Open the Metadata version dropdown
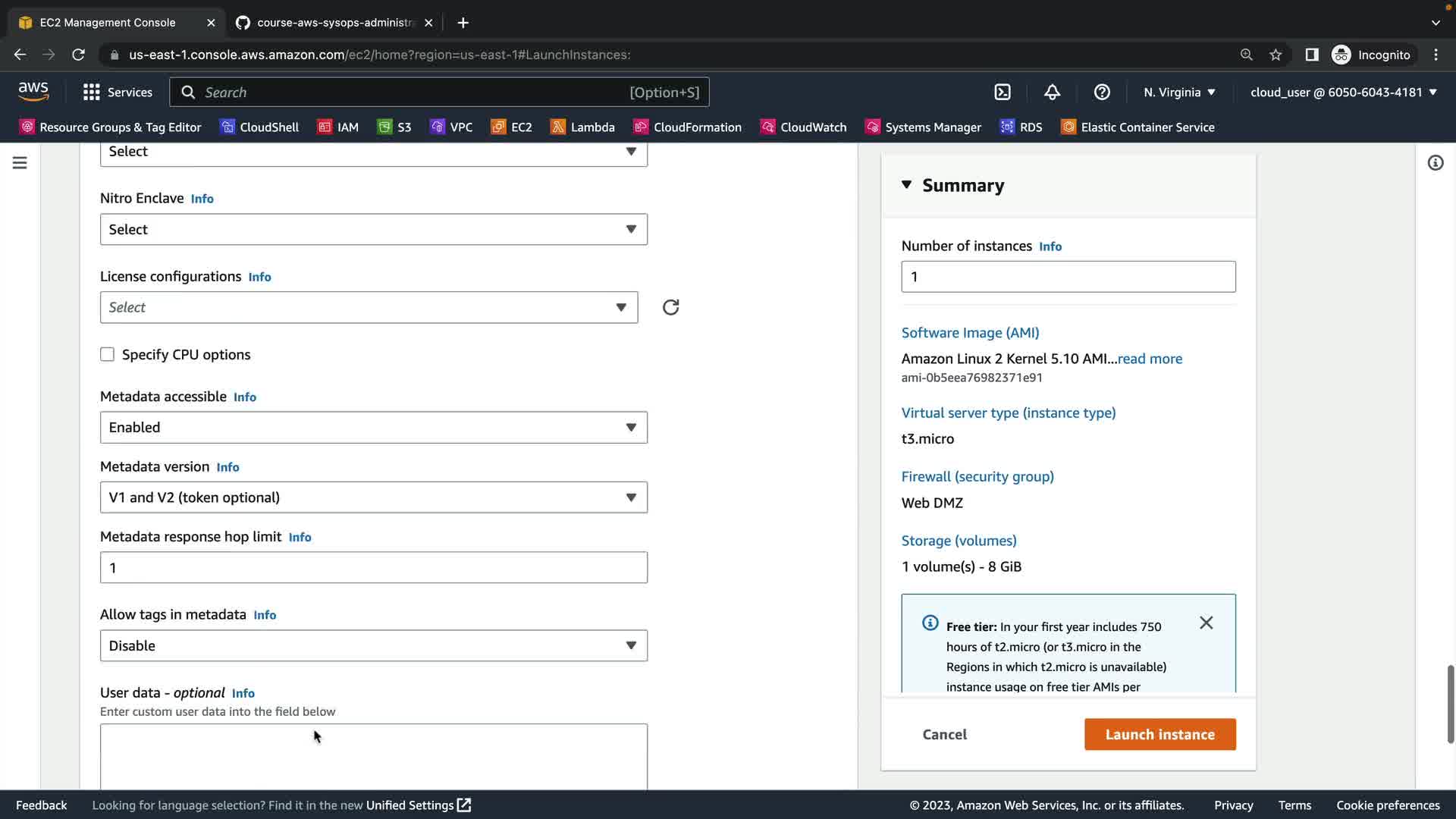 pos(373,497)
